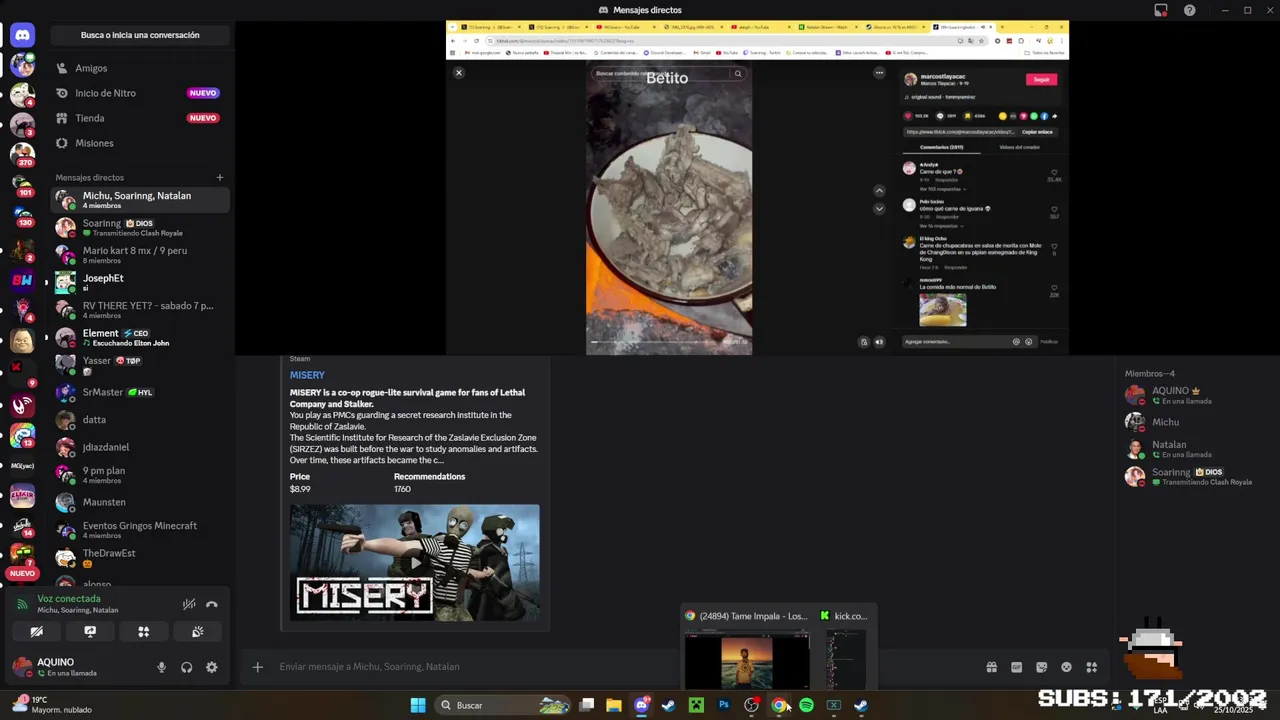The width and height of the screenshot is (1280, 720).
Task: Open Inicio de Nitro page
Action: (x=140, y=93)
